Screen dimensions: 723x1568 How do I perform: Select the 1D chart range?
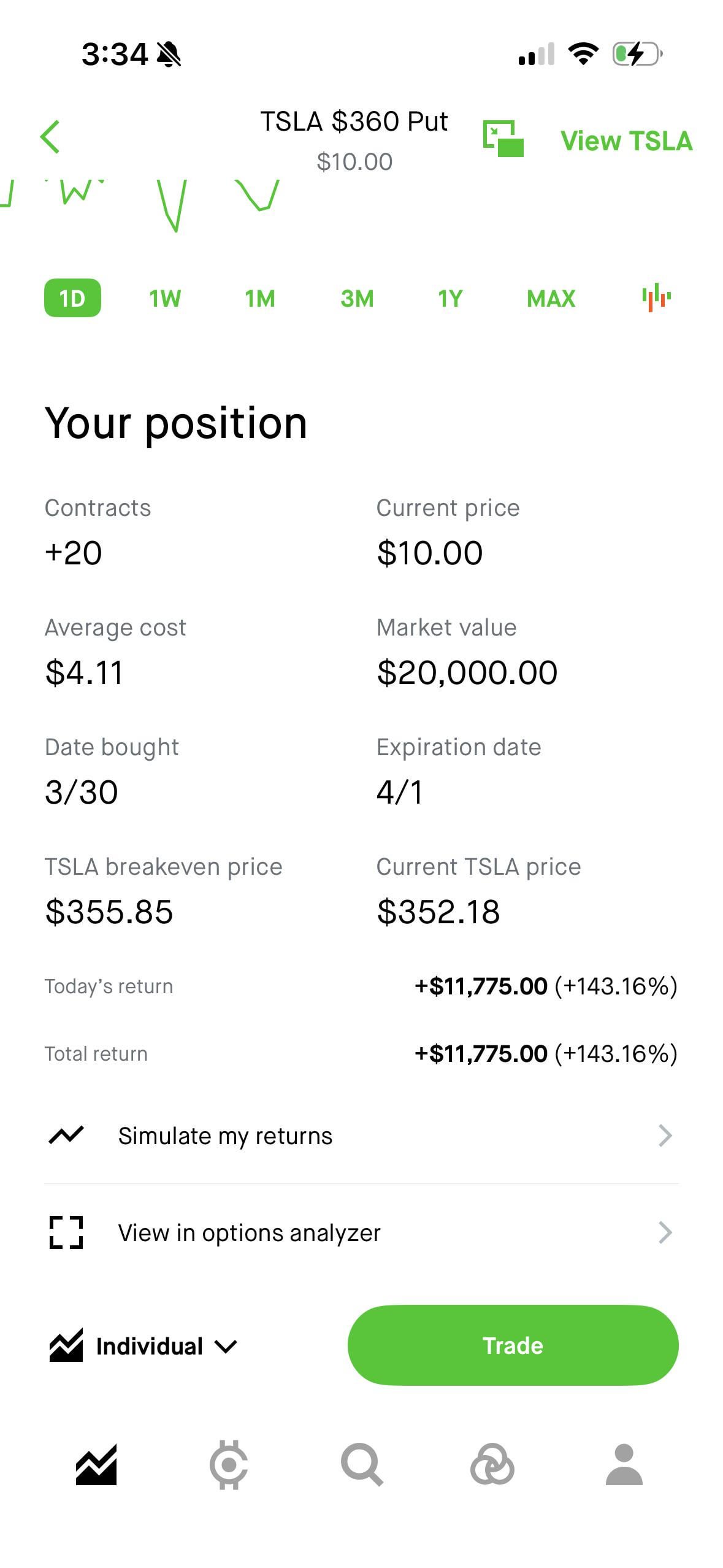point(72,298)
